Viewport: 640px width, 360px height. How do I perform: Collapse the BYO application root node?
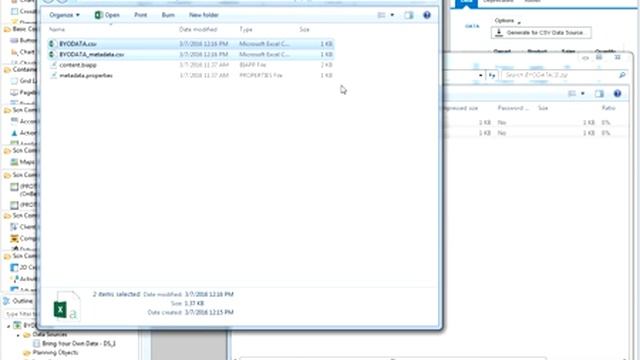point(9,326)
